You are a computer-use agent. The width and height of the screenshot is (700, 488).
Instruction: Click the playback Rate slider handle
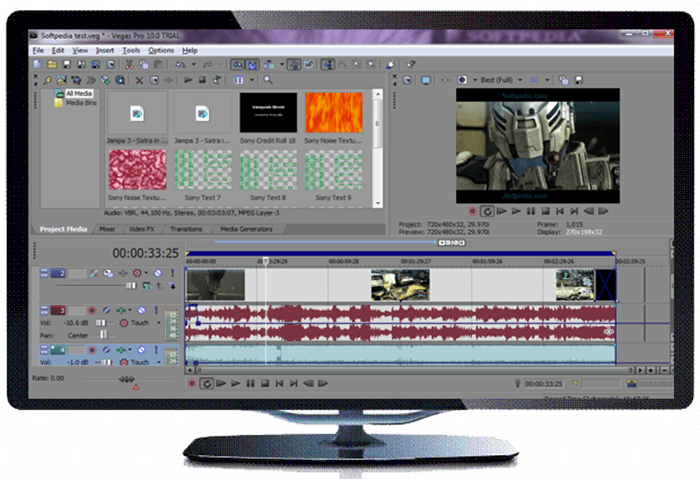tap(126, 380)
